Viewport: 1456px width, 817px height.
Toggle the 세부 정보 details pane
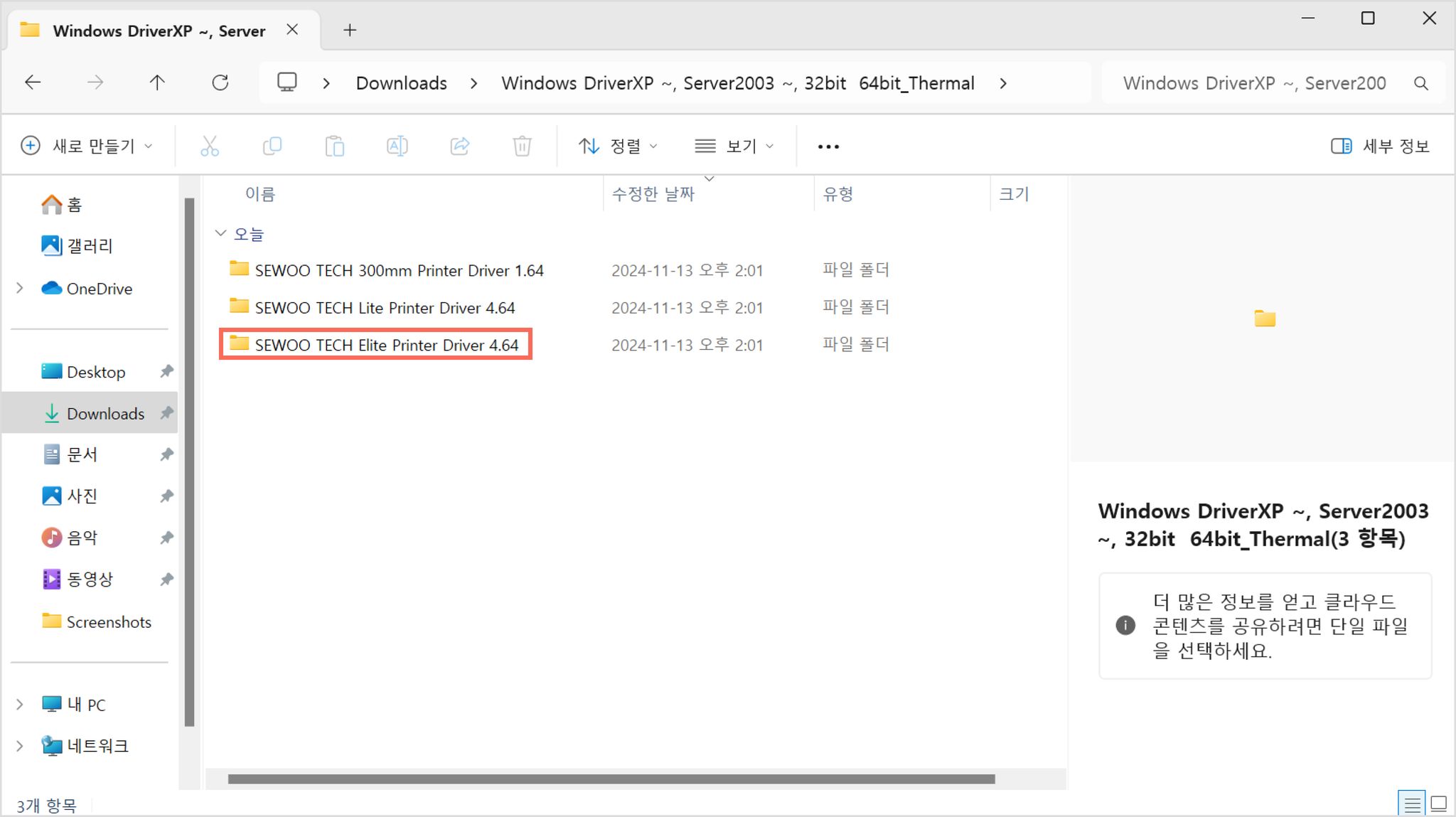click(1380, 146)
